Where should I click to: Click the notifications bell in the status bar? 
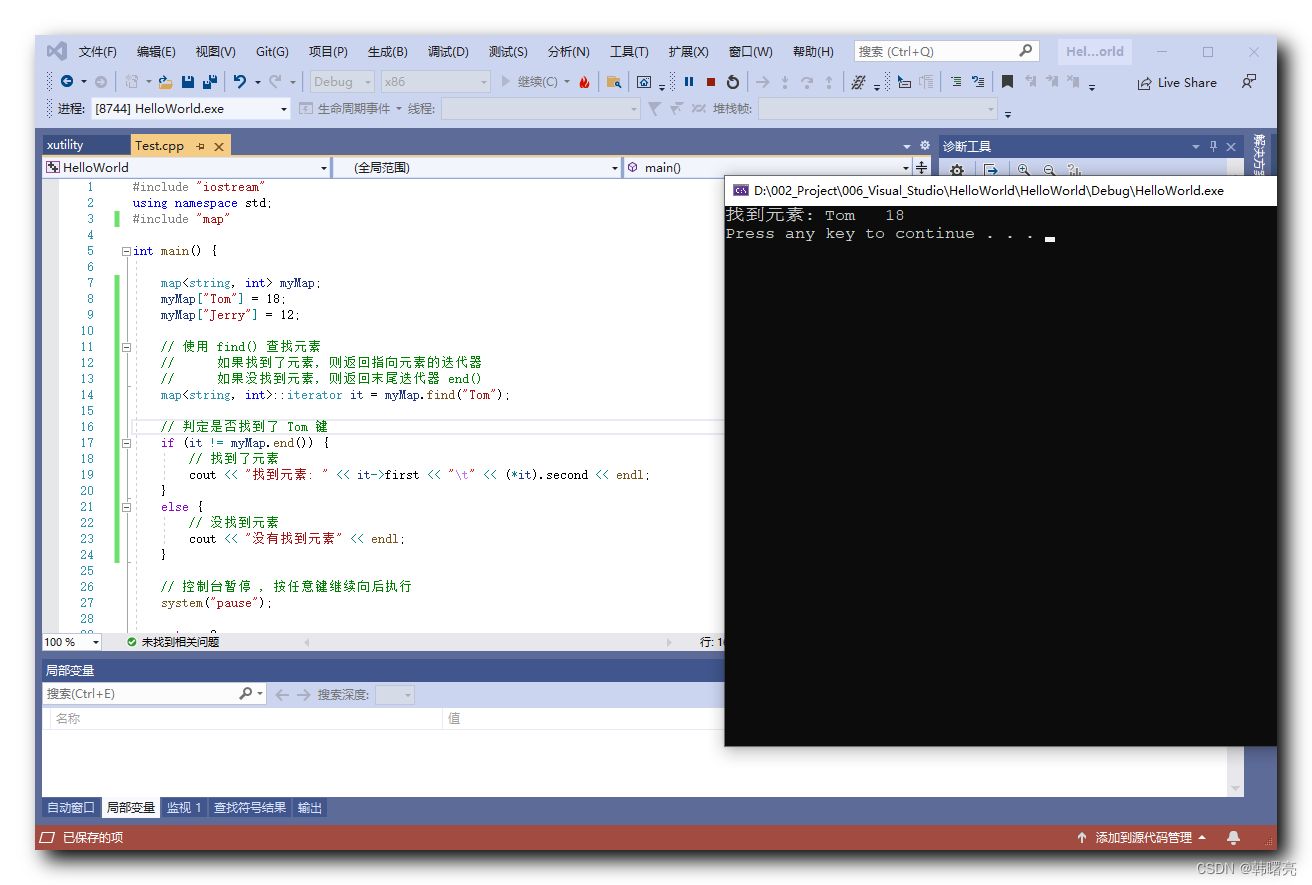[x=1234, y=837]
